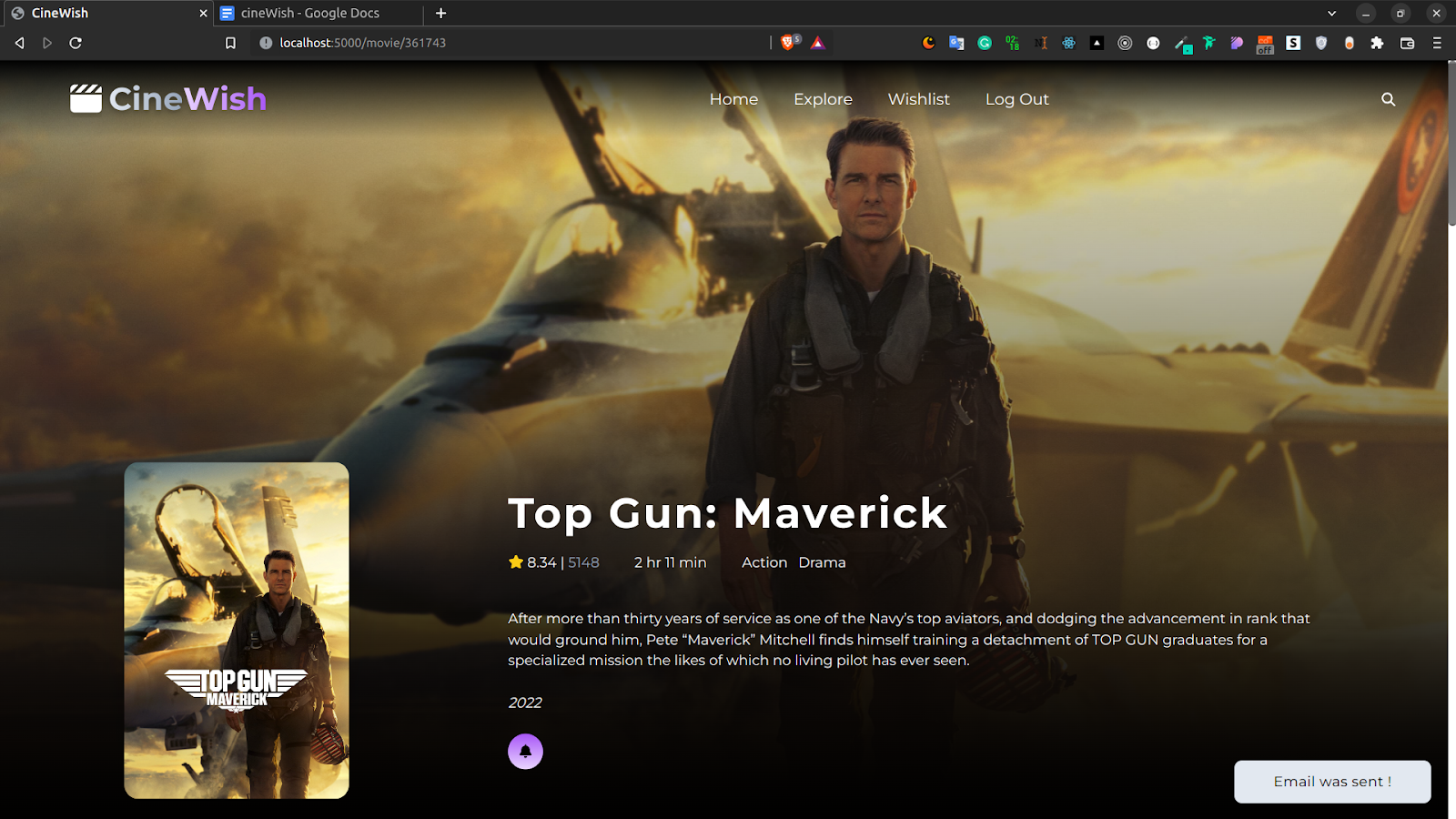This screenshot has width=1456, height=819.
Task: Click Log Out in navigation
Action: [1016, 99]
